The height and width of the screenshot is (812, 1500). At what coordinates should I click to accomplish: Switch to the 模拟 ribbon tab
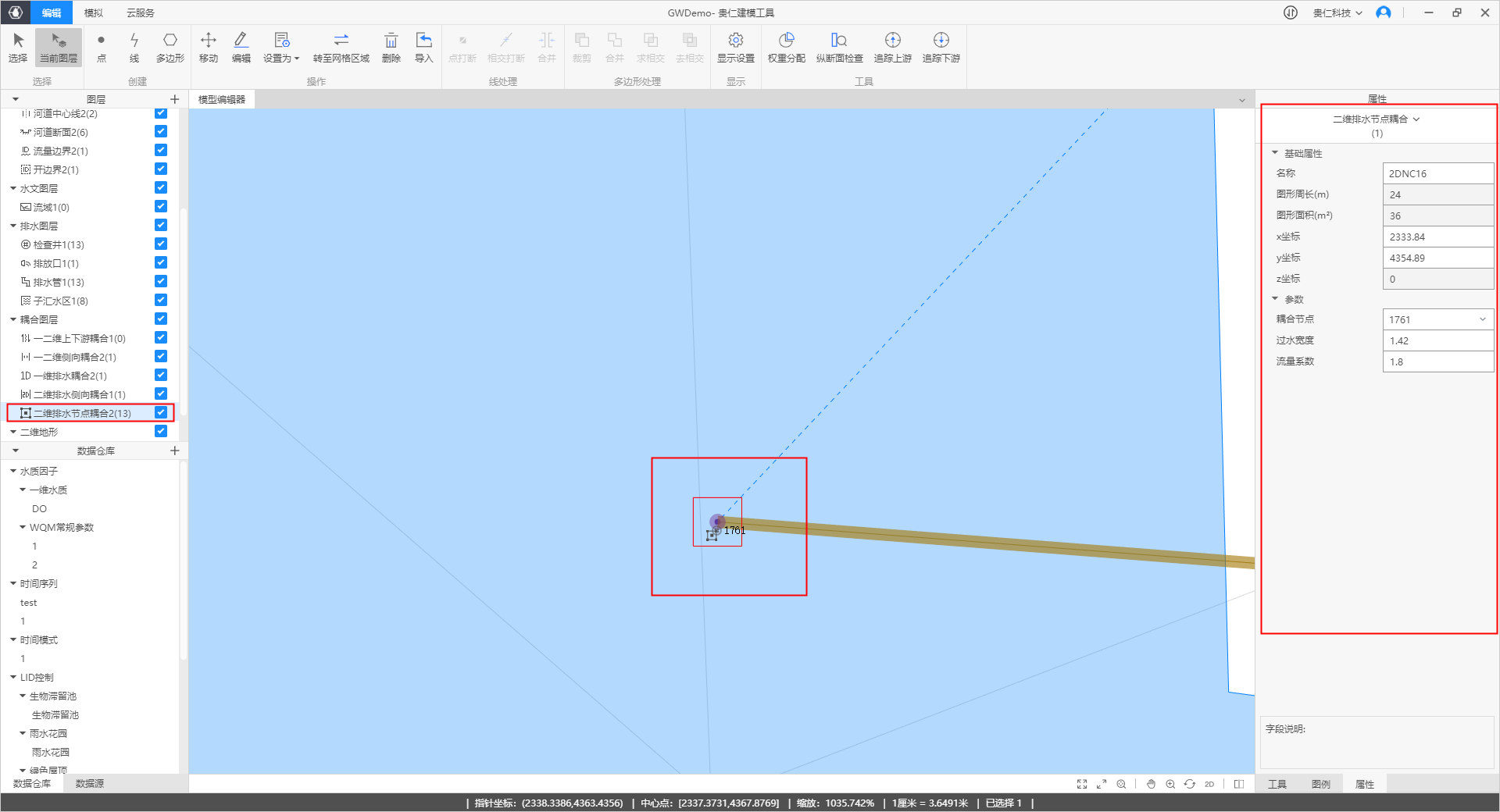pyautogui.click(x=94, y=12)
